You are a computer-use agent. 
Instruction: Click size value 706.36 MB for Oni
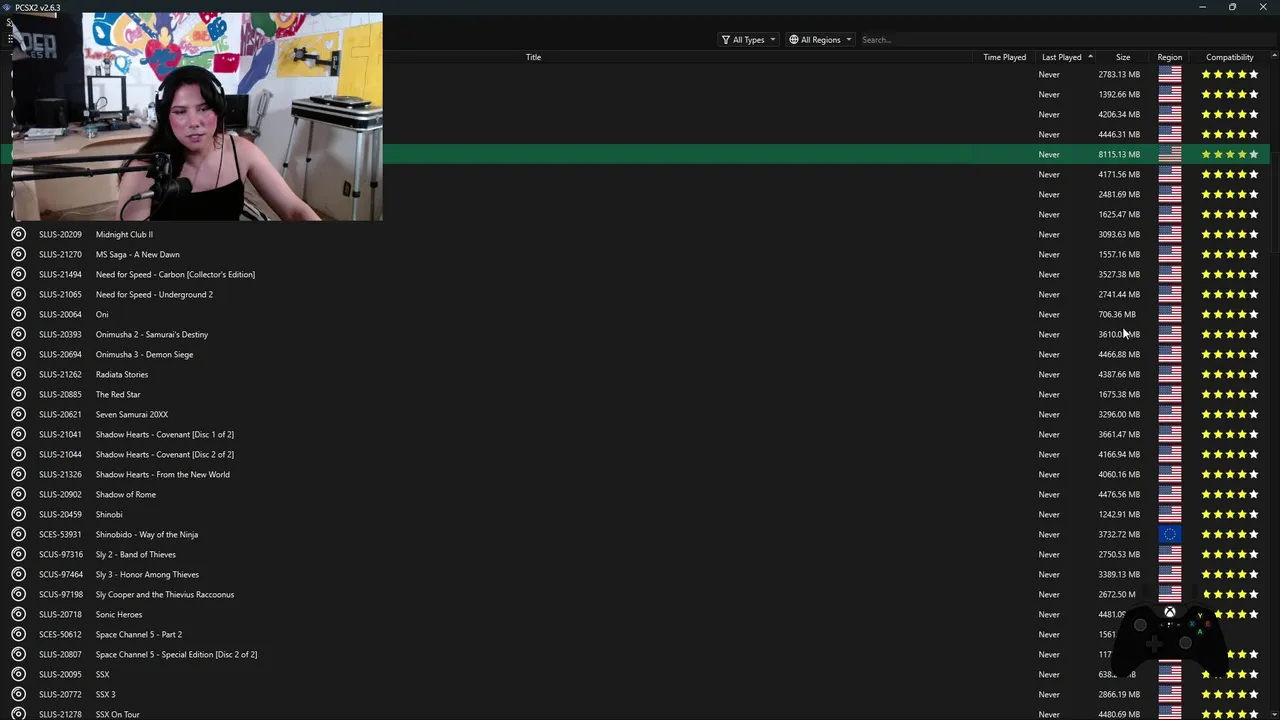point(1117,314)
